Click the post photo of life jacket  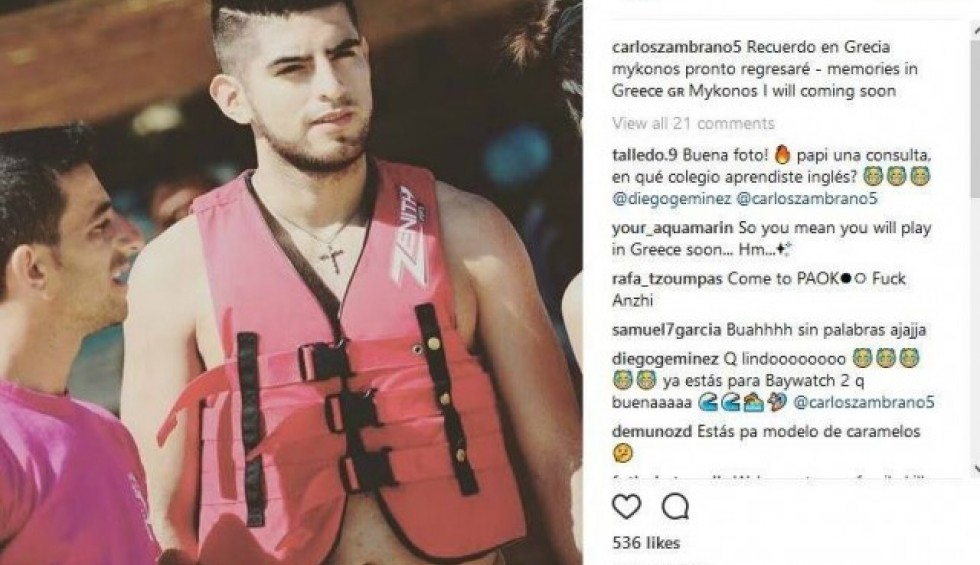click(291, 282)
